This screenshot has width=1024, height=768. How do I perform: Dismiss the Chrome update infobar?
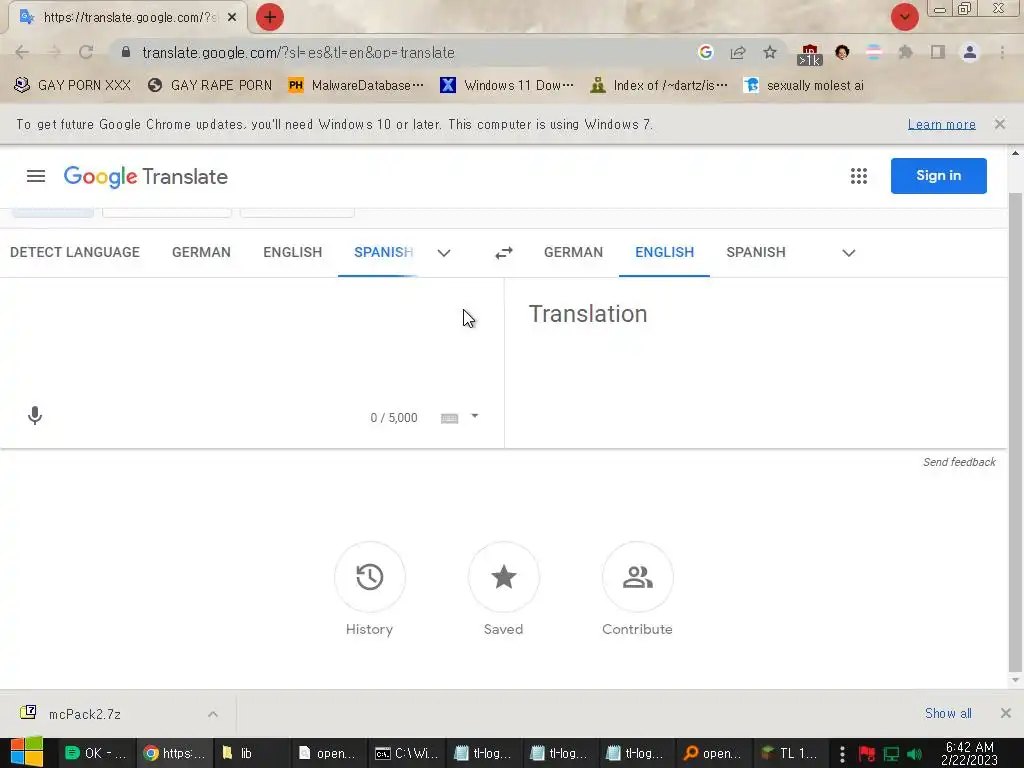[1000, 124]
